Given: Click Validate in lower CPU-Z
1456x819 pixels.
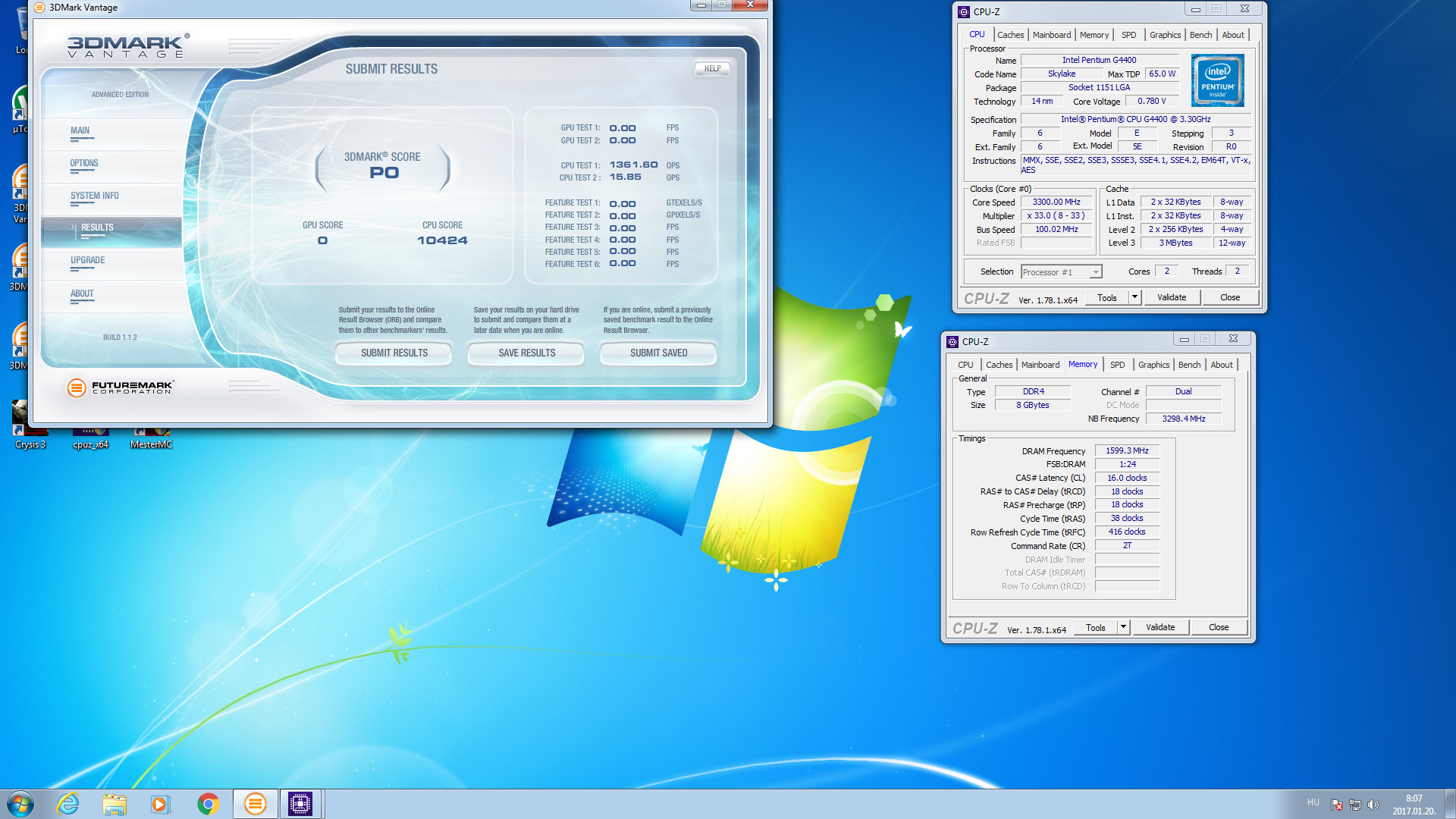Looking at the screenshot, I should pyautogui.click(x=1160, y=627).
